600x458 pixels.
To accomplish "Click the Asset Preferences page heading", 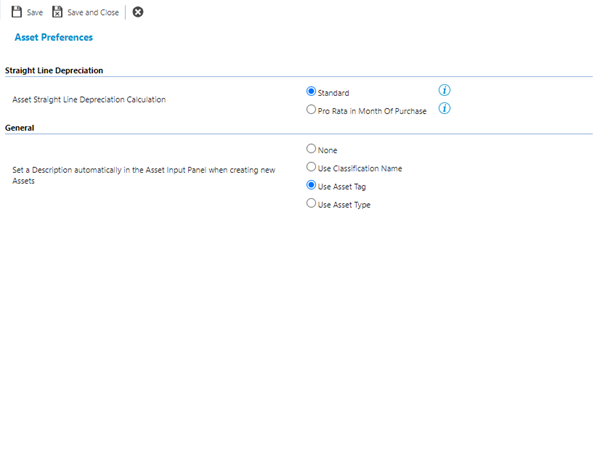I will click(x=54, y=37).
